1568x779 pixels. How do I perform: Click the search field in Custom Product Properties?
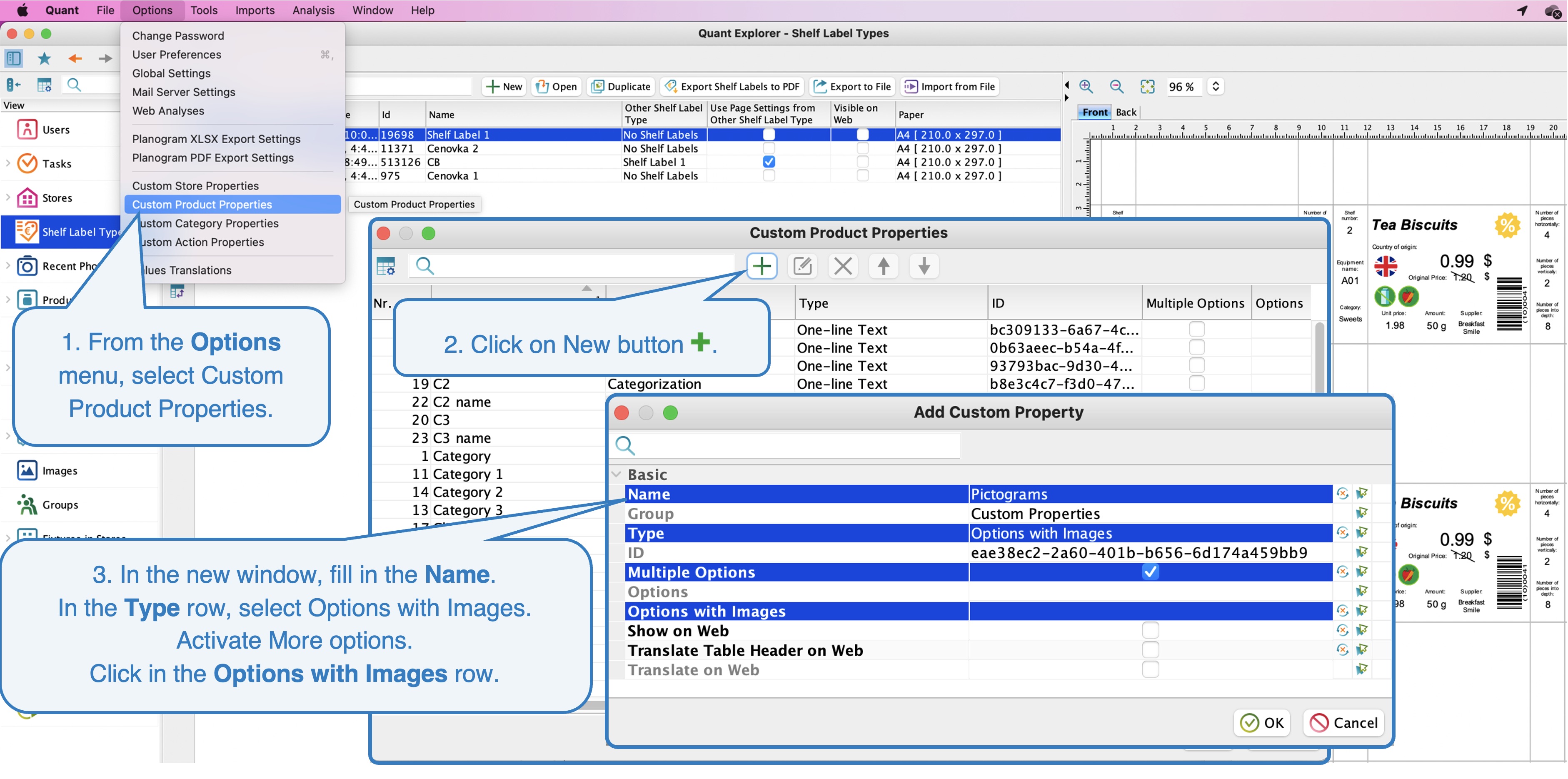[572, 266]
